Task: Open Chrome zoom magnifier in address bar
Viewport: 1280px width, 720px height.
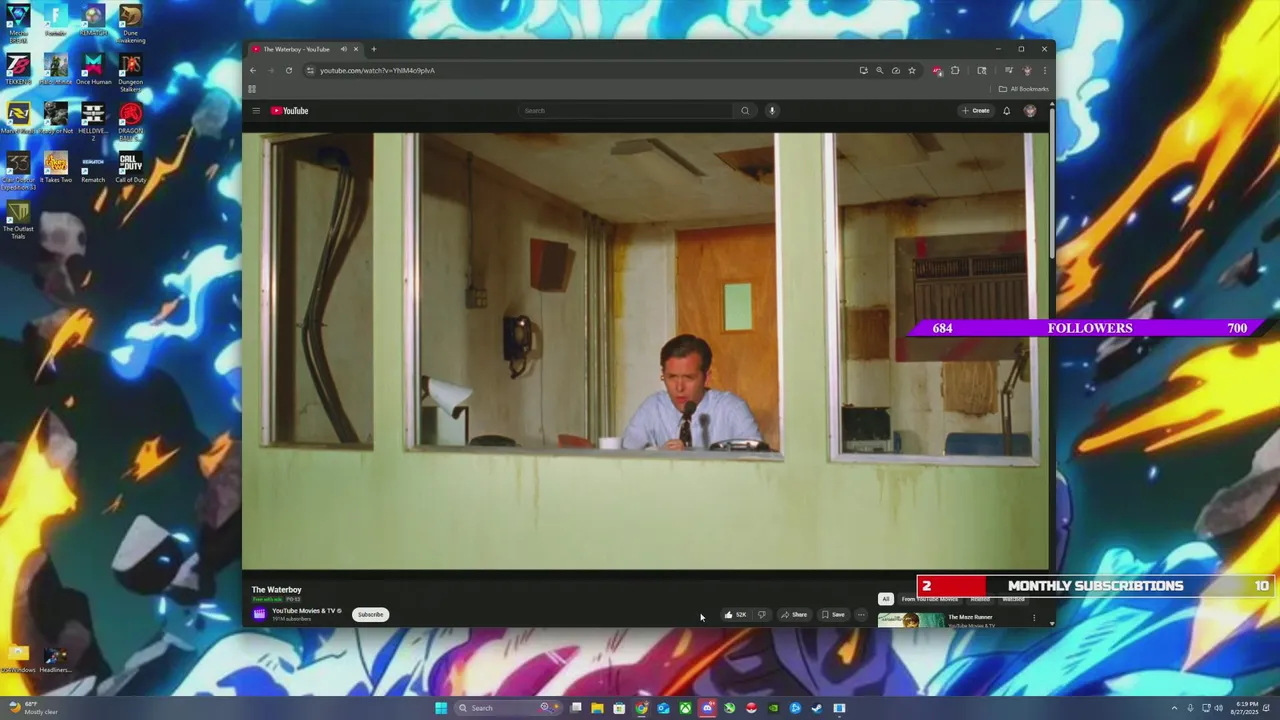Action: (880, 70)
